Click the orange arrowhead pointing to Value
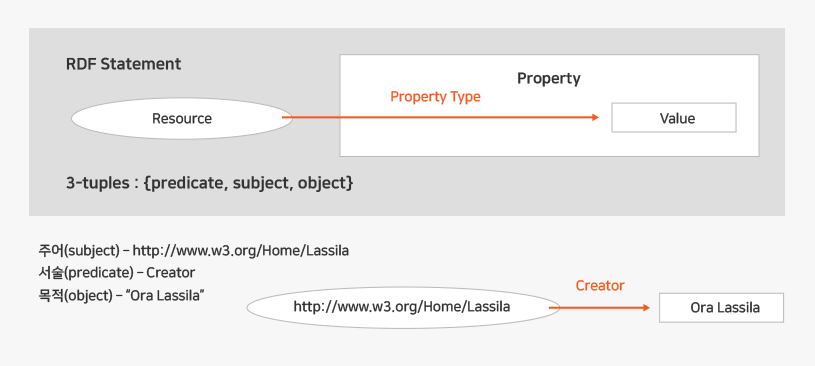815x366 pixels. coord(596,117)
